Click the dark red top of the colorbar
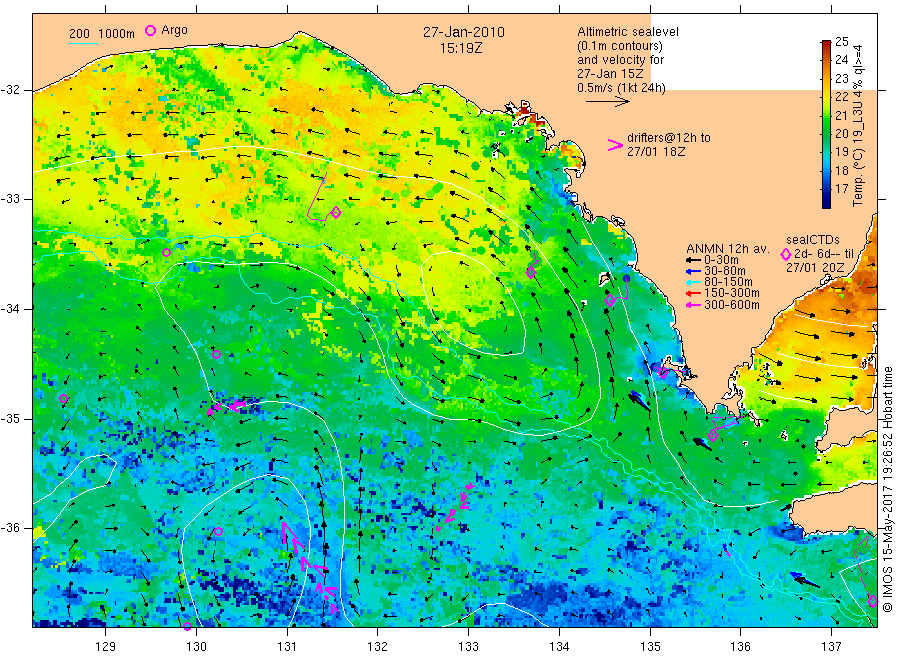This screenshot has height=660, width=900. [827, 45]
